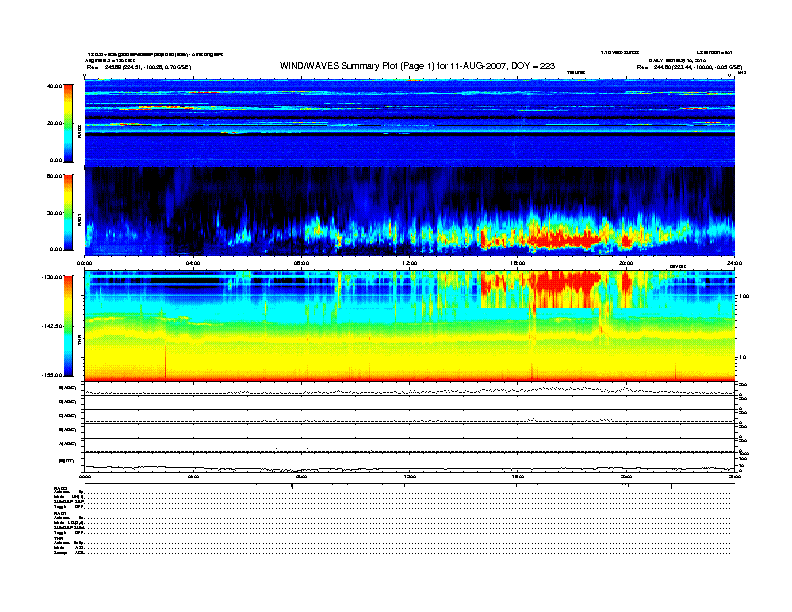Click the bottom magnetic field line plot strip

point(410,462)
